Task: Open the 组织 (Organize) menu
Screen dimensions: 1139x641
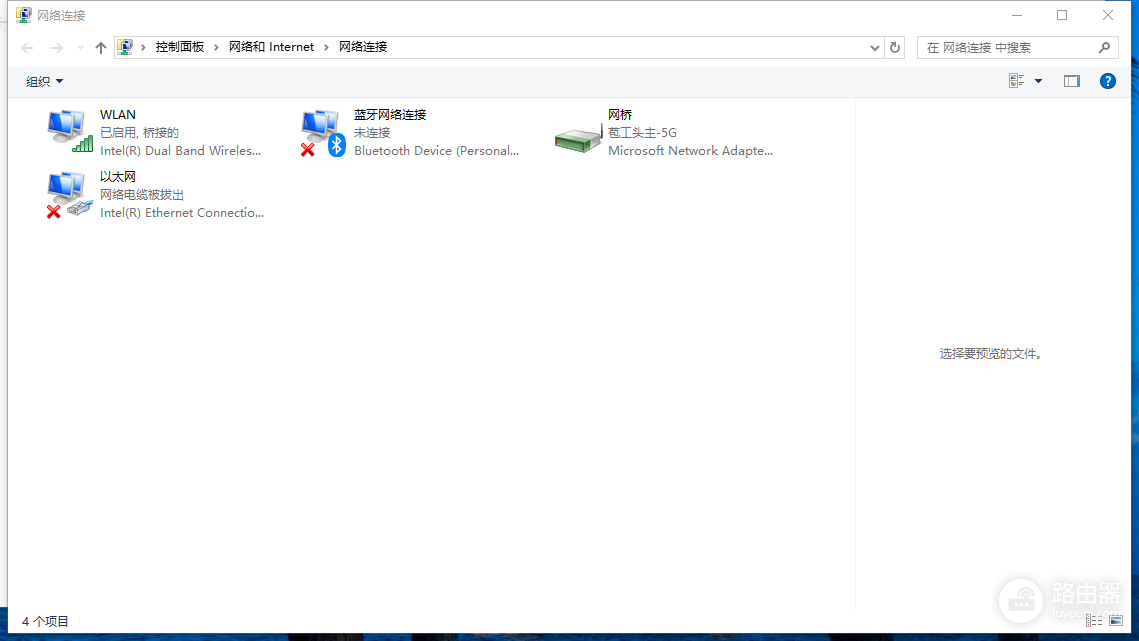Action: 44,81
